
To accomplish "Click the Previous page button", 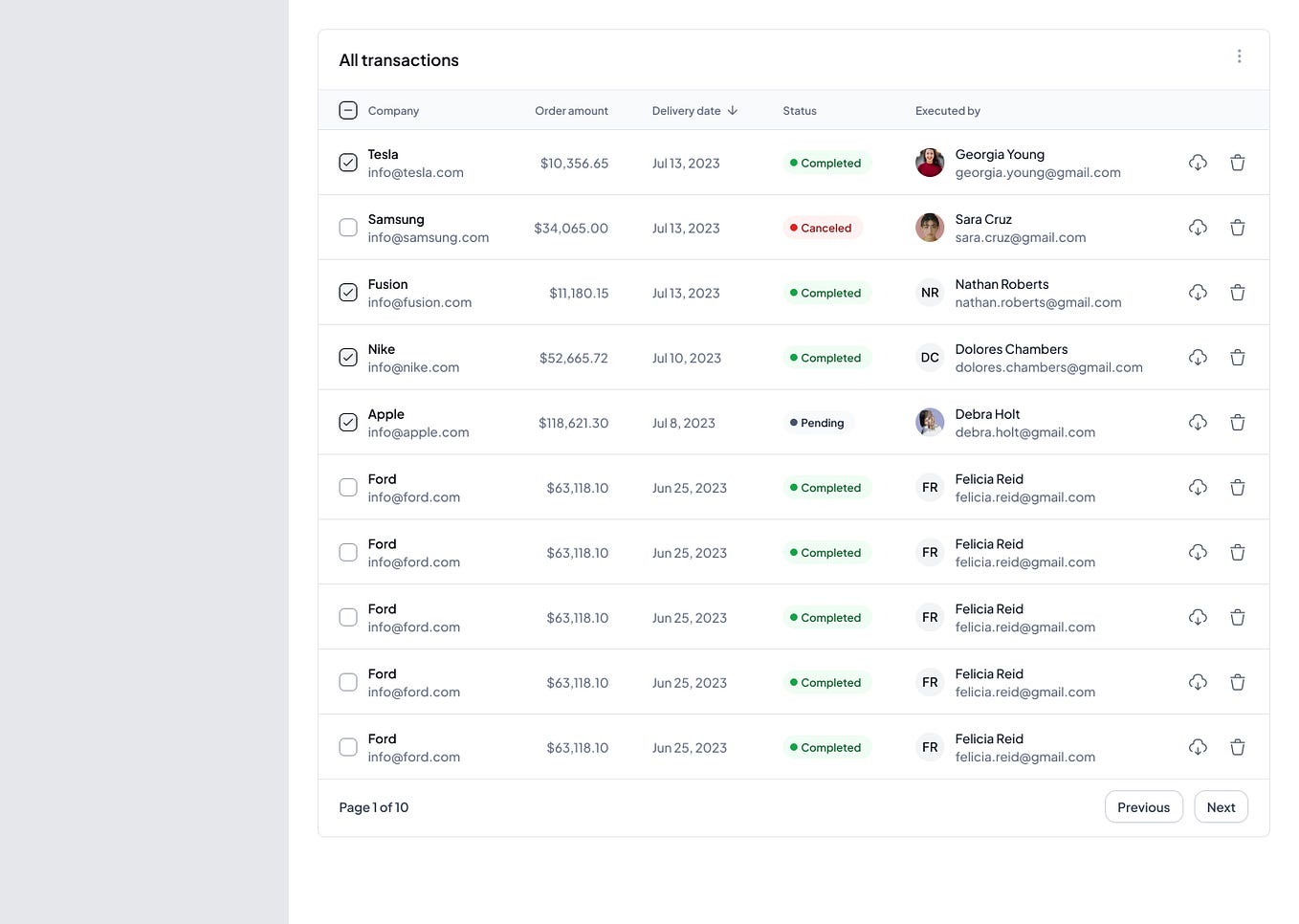I will click(1143, 806).
